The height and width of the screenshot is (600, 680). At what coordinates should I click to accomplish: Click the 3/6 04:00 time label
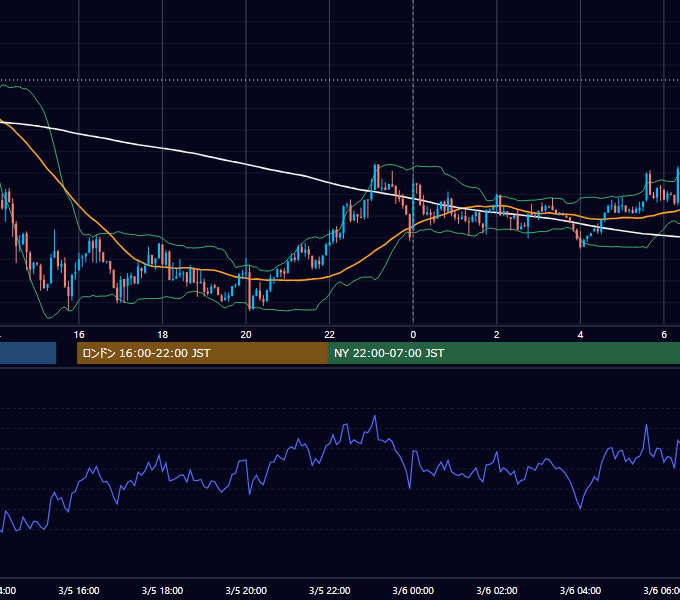point(580,591)
